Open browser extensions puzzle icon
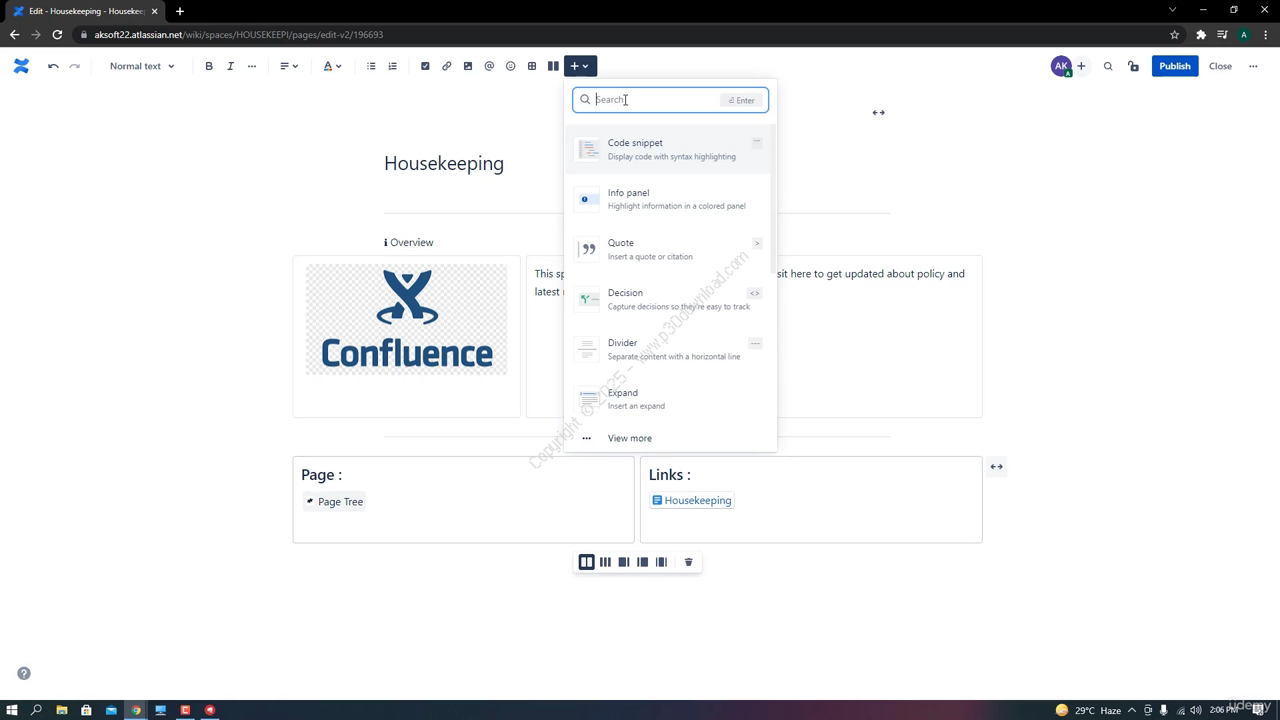 [1201, 34]
